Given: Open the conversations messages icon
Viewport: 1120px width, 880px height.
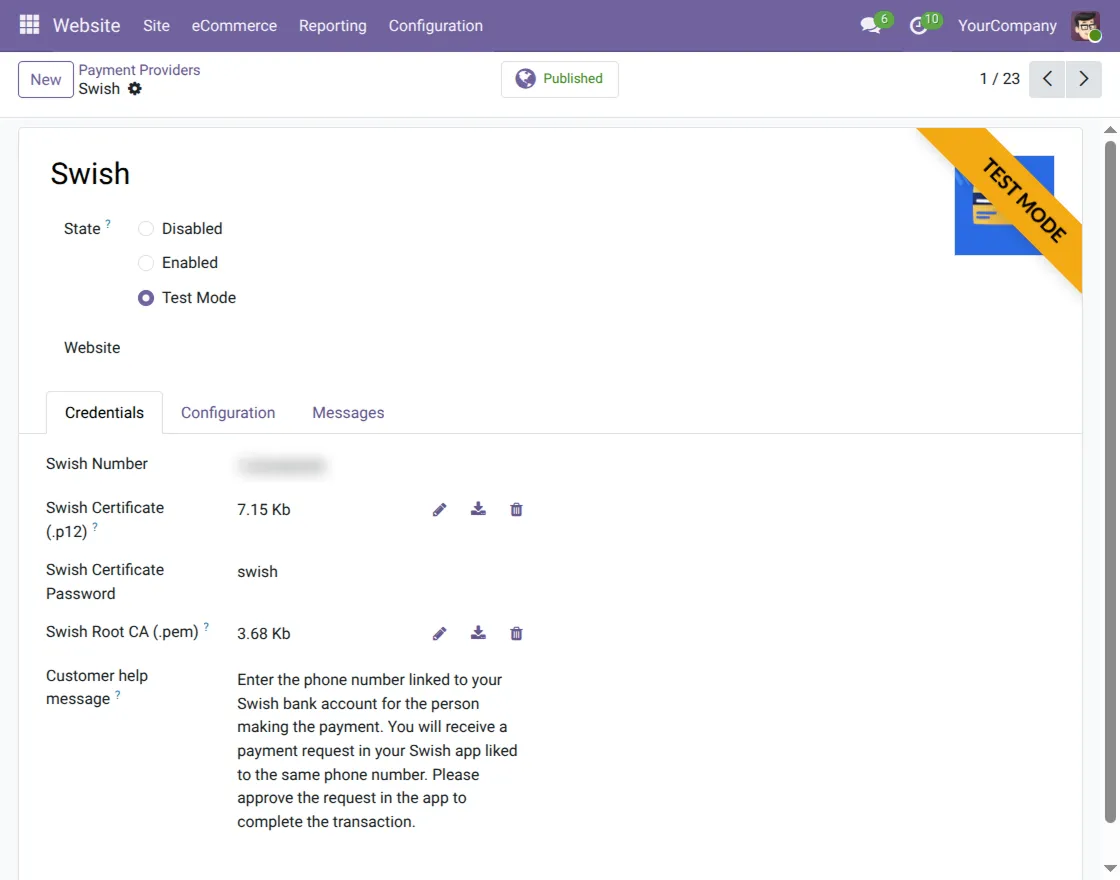Looking at the screenshot, I should point(870,26).
